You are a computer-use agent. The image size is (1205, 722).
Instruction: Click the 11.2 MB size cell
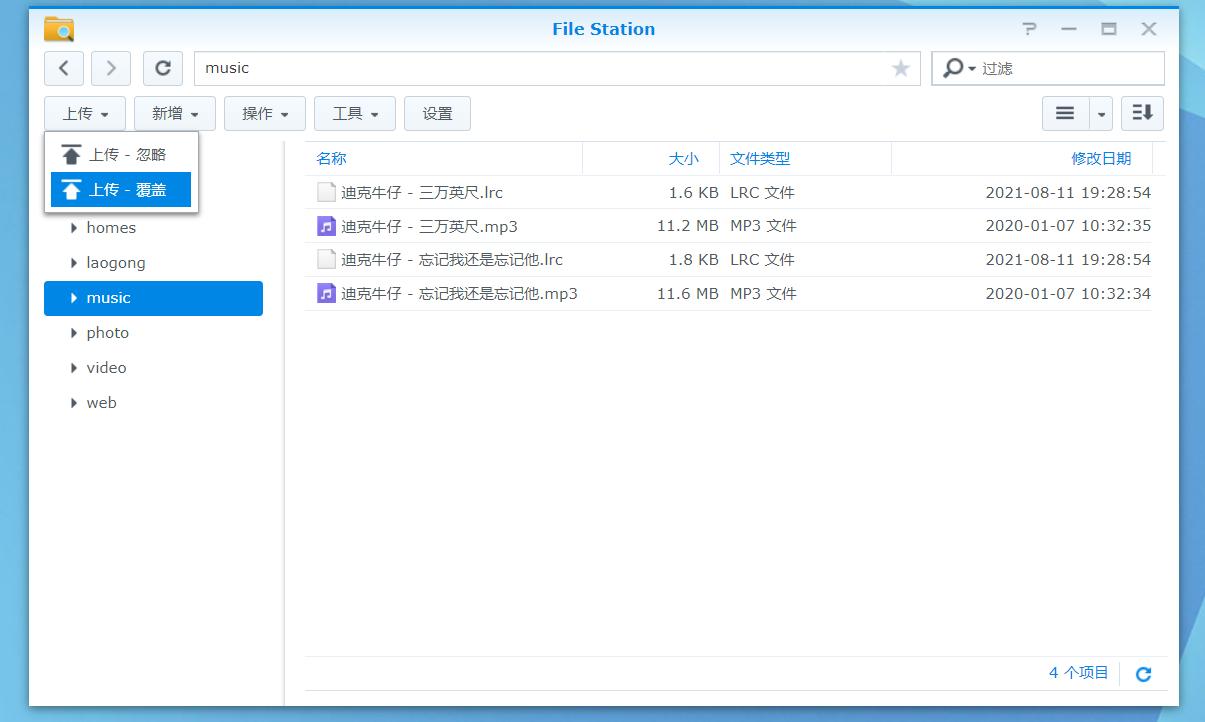[x=688, y=226]
